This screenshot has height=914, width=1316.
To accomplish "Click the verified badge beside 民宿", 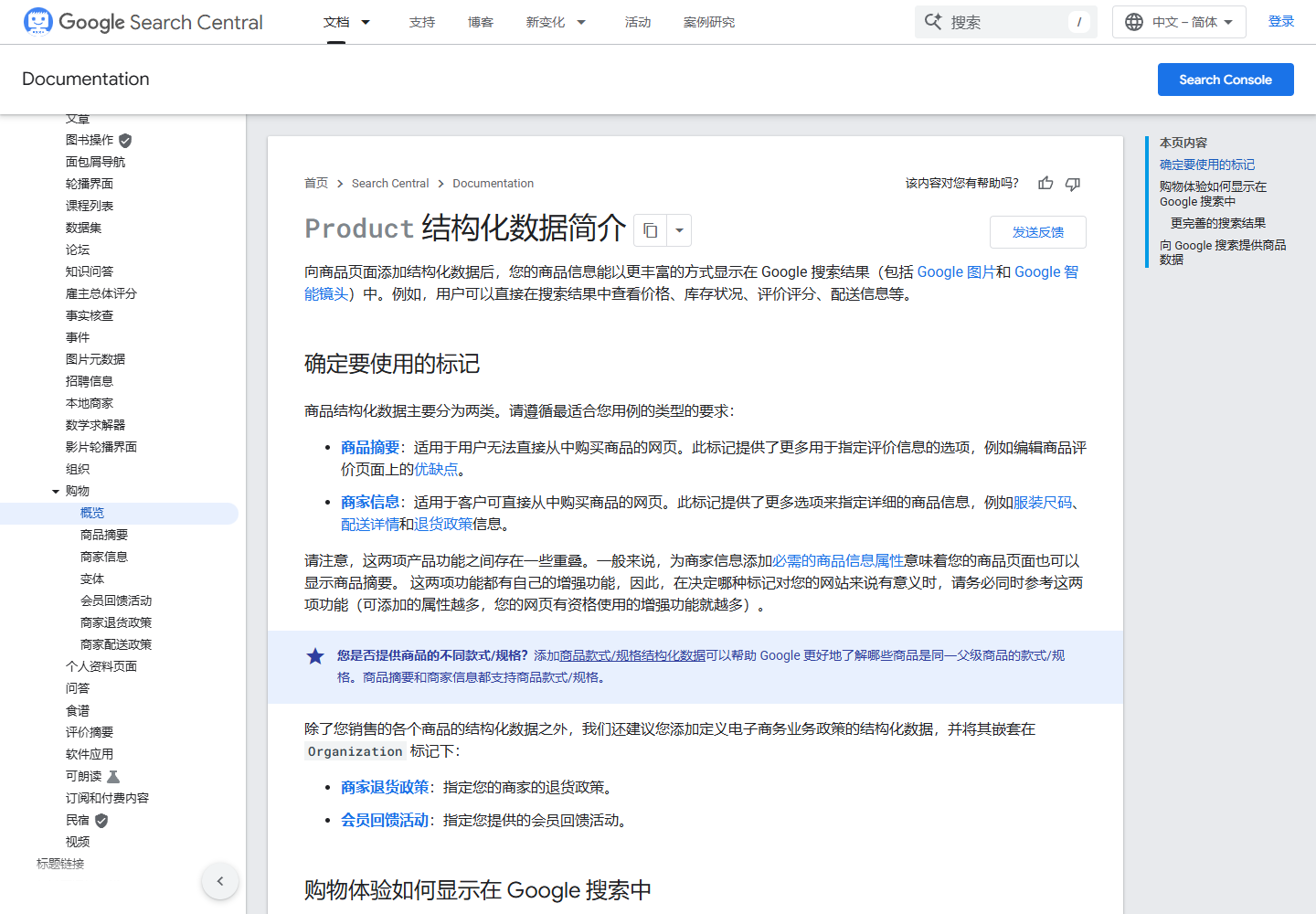I will [x=101, y=821].
